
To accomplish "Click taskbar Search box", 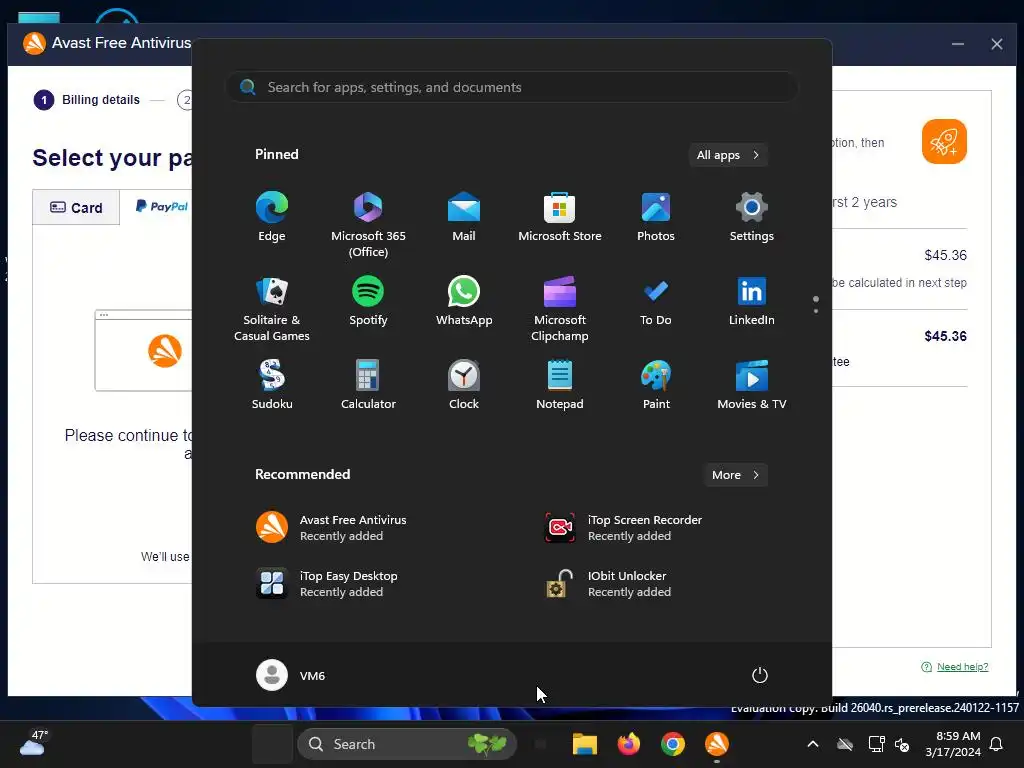I will (x=407, y=744).
